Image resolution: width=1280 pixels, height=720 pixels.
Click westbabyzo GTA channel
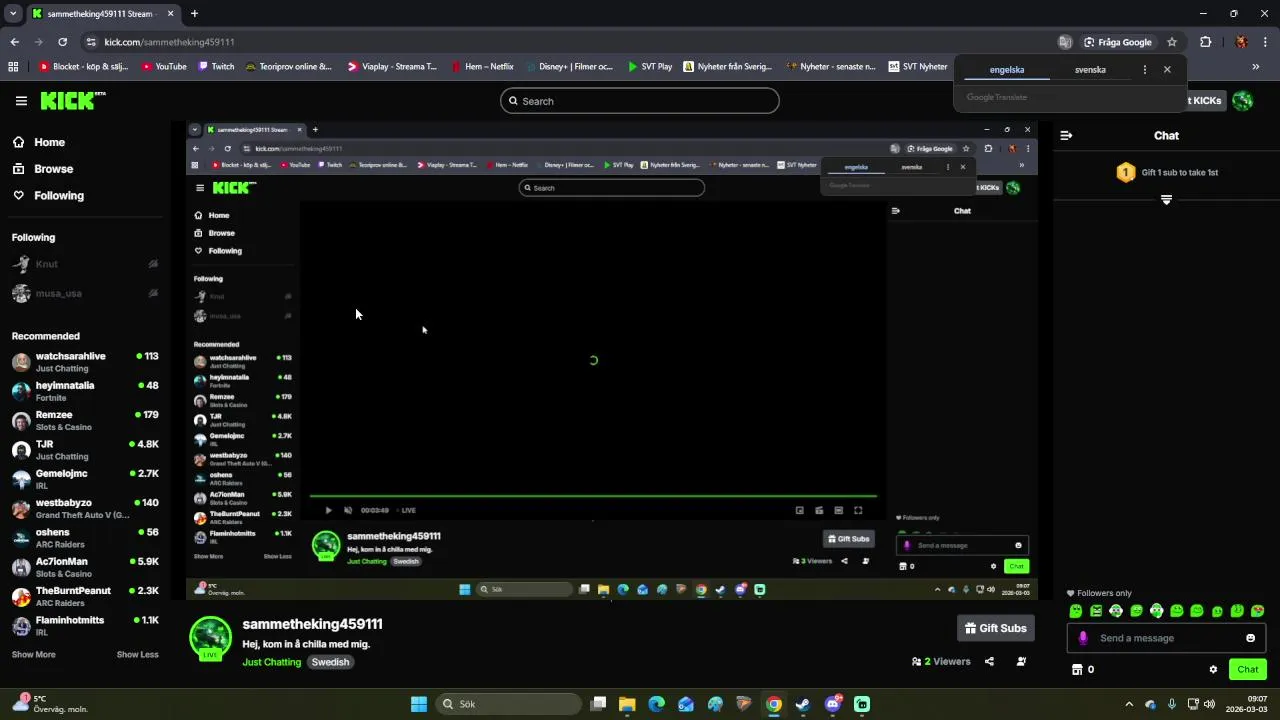tap(85, 508)
